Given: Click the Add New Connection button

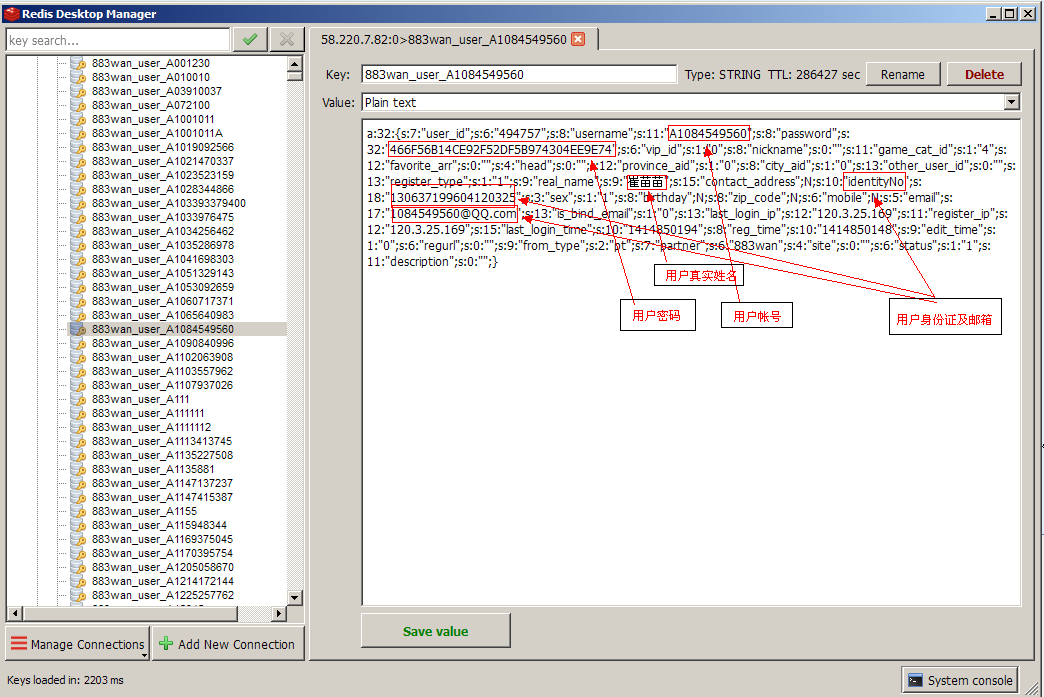Looking at the screenshot, I should point(228,644).
